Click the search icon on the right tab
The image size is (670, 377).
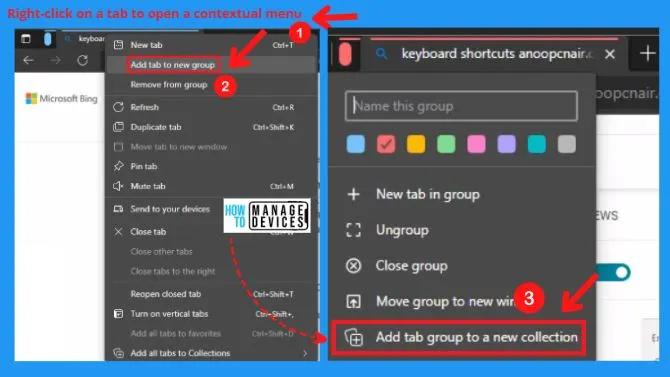coord(381,53)
